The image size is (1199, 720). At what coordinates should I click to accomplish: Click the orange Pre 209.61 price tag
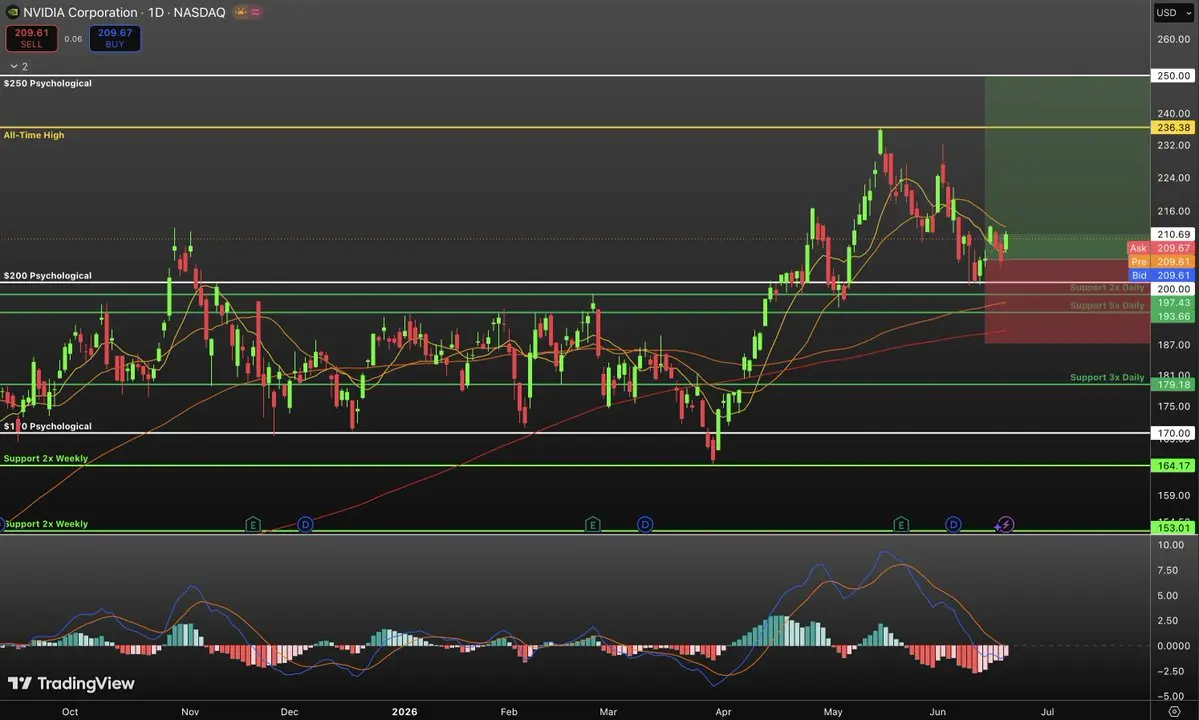click(1161, 261)
